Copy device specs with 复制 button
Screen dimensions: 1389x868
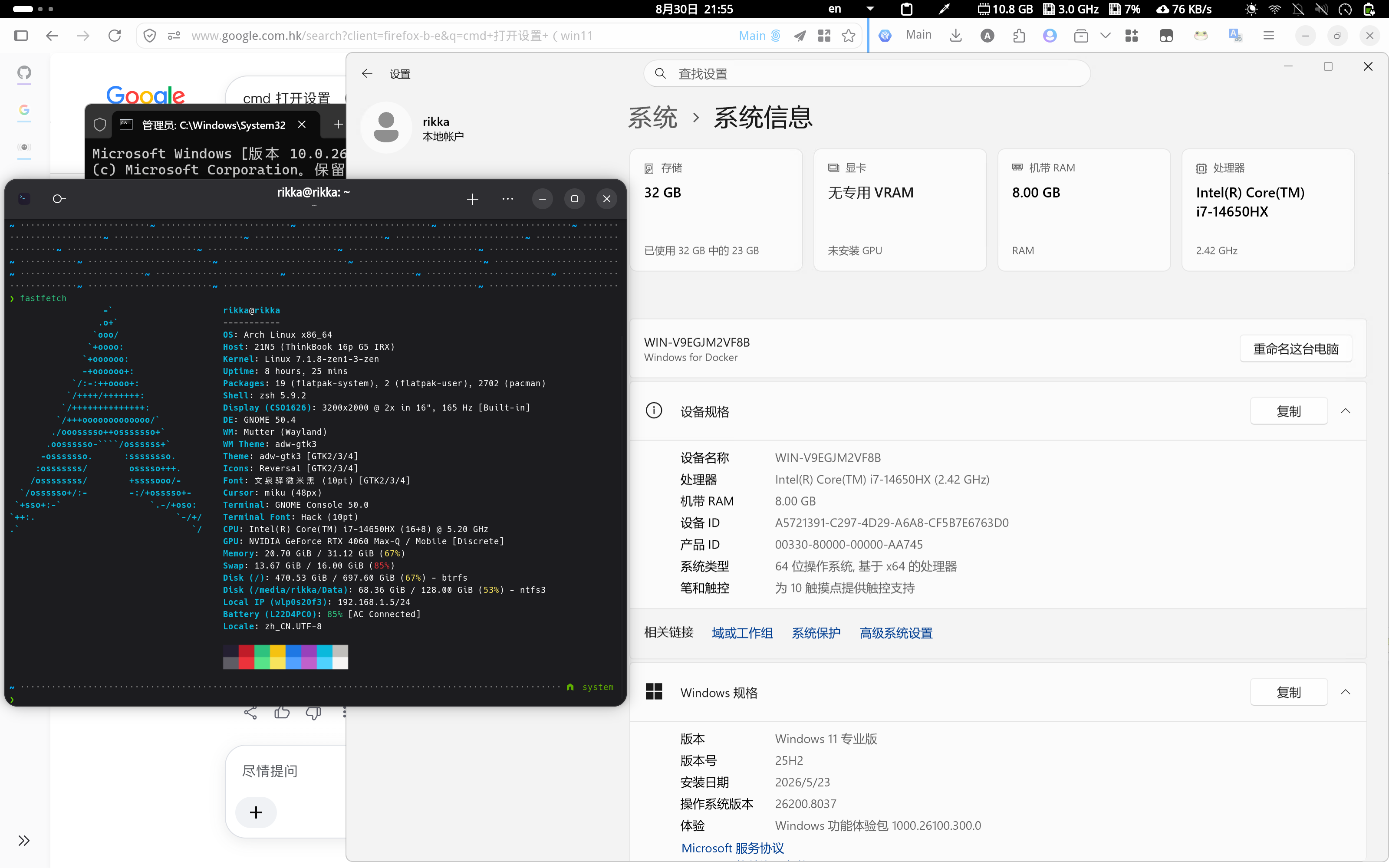coord(1289,411)
